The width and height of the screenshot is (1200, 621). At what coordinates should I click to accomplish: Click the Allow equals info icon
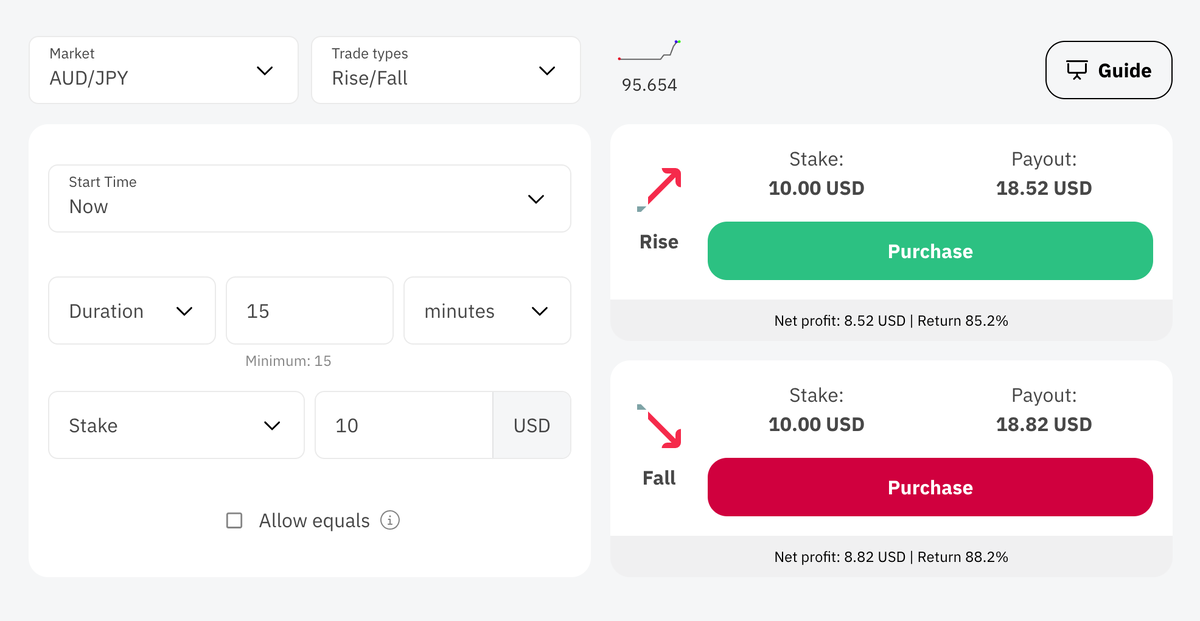pos(390,520)
